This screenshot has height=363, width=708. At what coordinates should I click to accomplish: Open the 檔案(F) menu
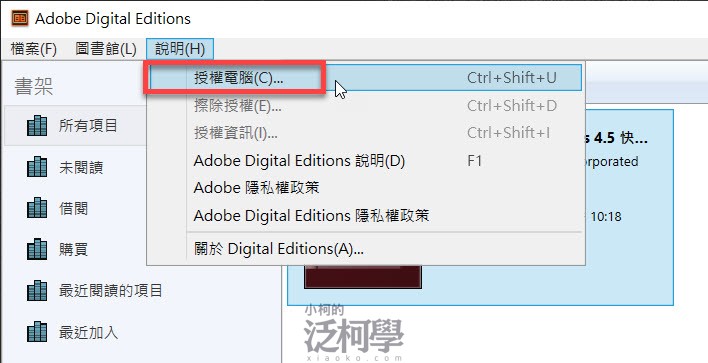point(33,48)
